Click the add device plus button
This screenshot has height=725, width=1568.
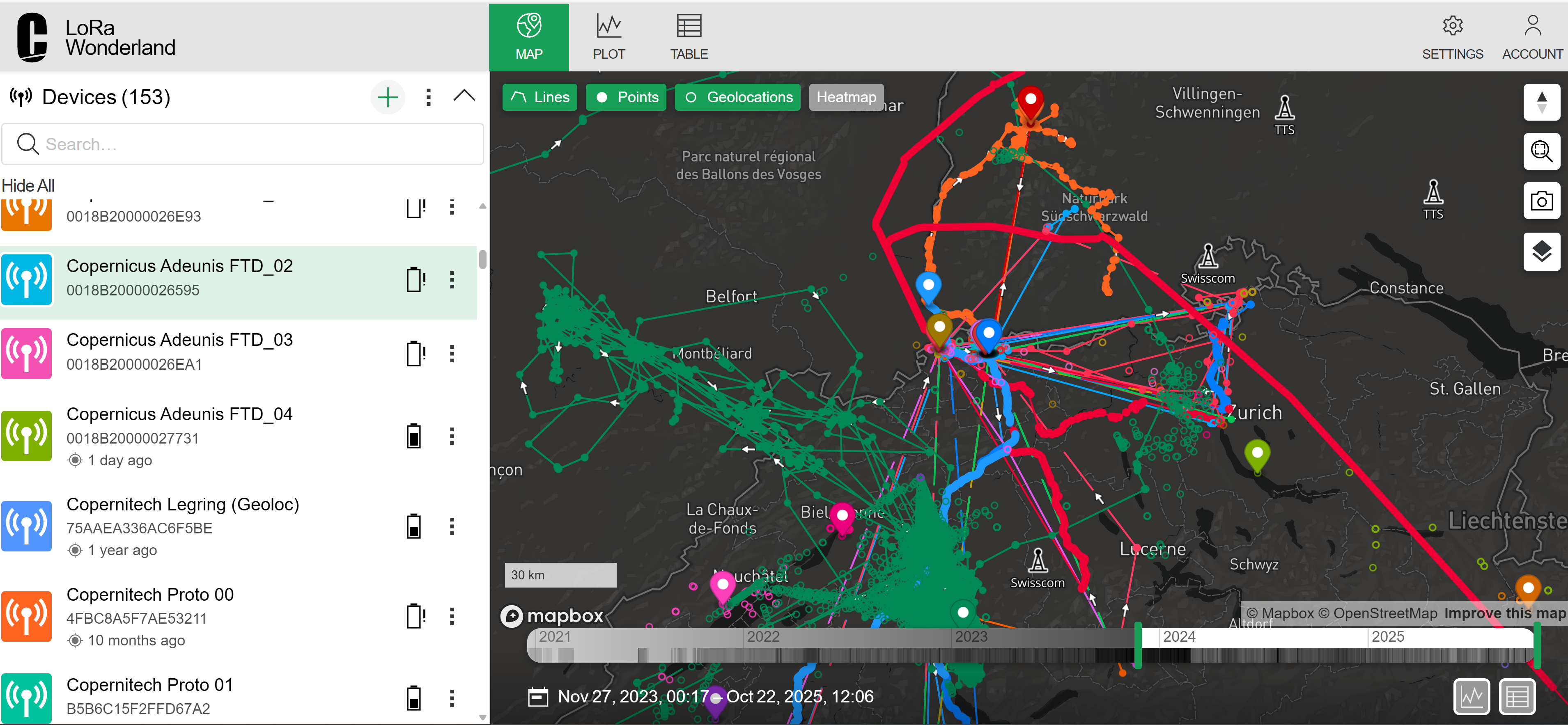(387, 97)
